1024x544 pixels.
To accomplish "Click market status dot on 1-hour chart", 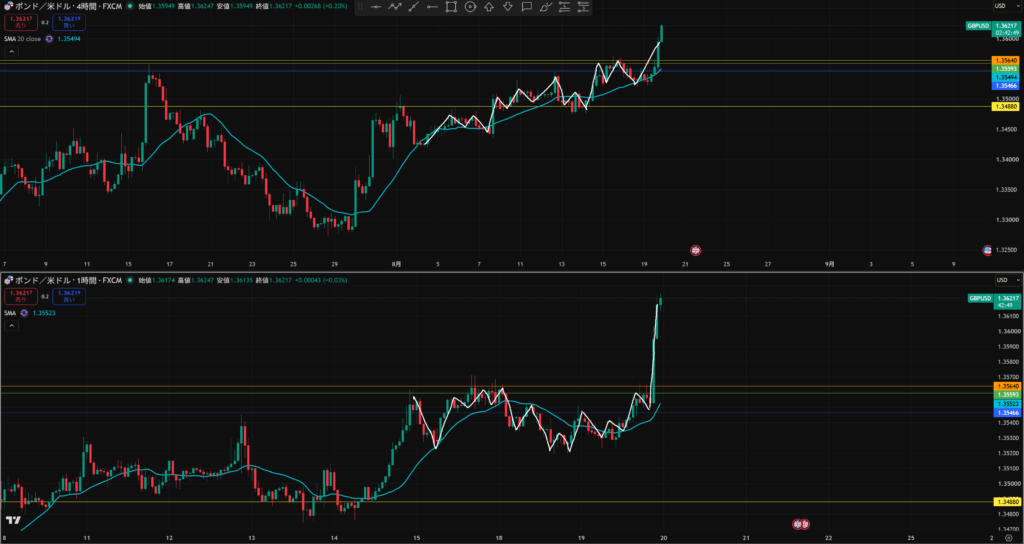I will click(130, 280).
